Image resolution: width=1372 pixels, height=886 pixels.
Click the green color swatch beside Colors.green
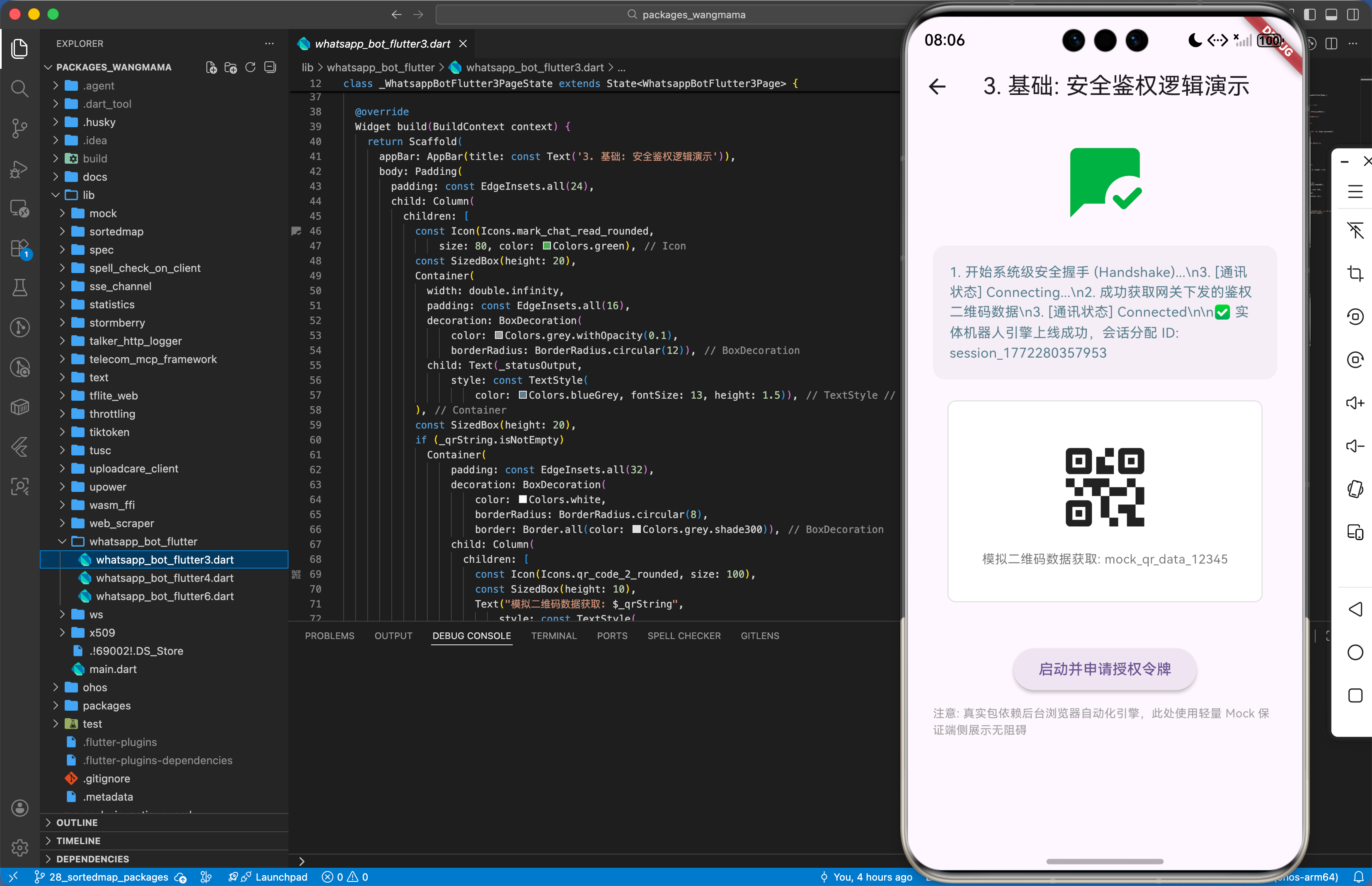546,246
